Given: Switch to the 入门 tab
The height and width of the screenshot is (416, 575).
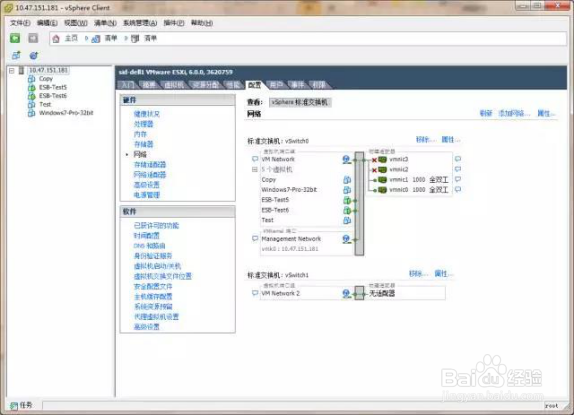Looking at the screenshot, I should click(x=128, y=85).
